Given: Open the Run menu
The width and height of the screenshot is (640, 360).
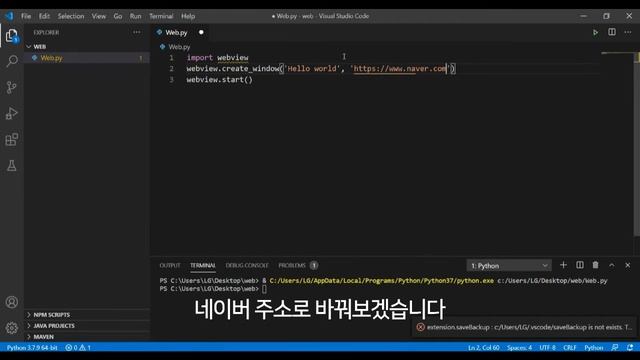Looking at the screenshot, I should coord(136,16).
